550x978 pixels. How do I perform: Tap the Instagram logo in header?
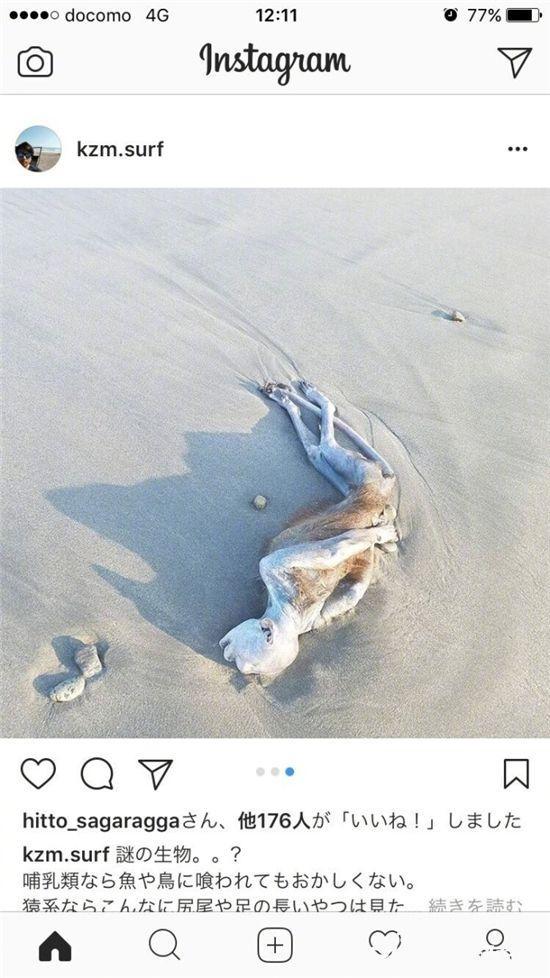pyautogui.click(x=275, y=62)
